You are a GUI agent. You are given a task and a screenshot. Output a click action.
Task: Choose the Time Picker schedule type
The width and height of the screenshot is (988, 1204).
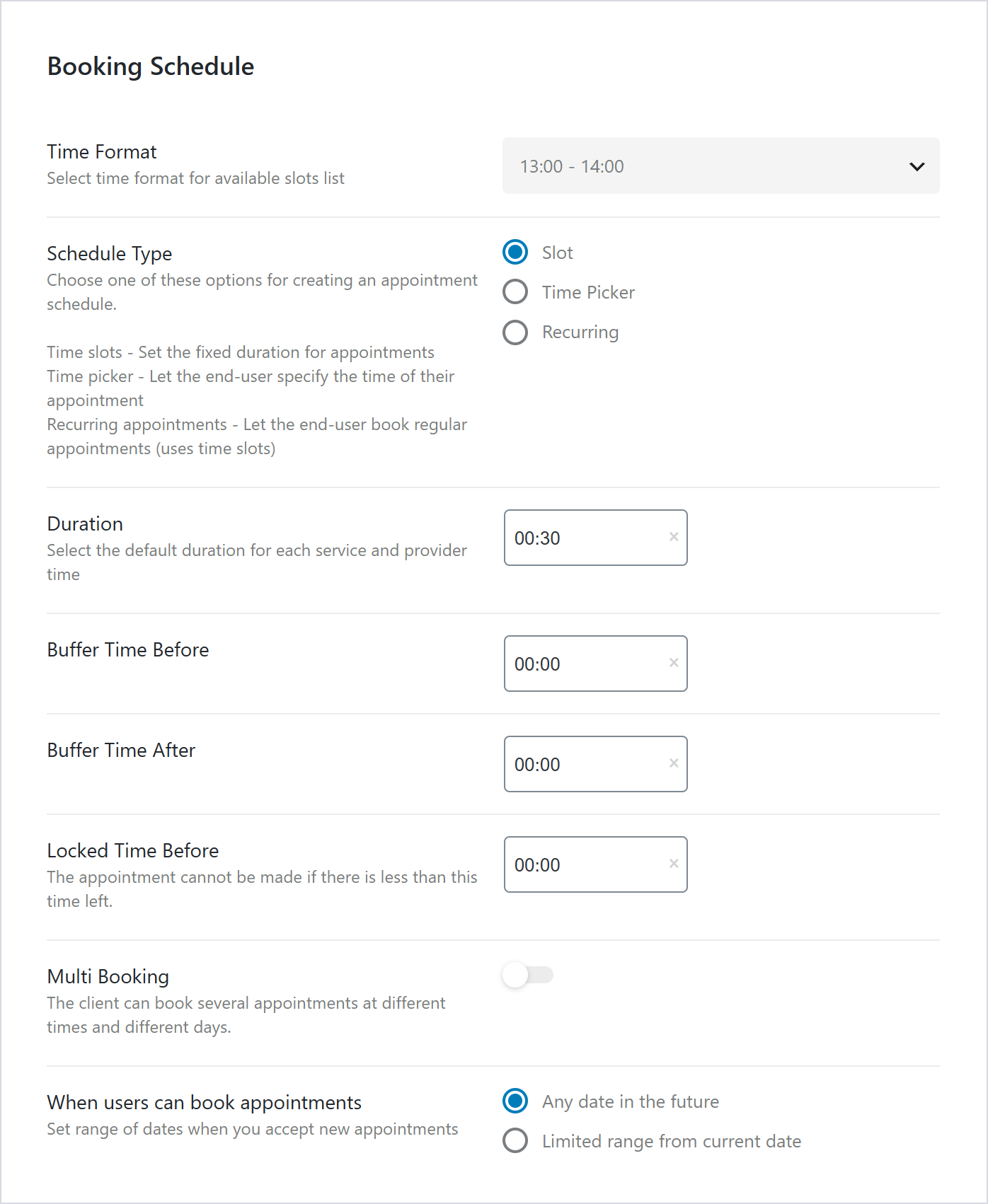pos(515,291)
